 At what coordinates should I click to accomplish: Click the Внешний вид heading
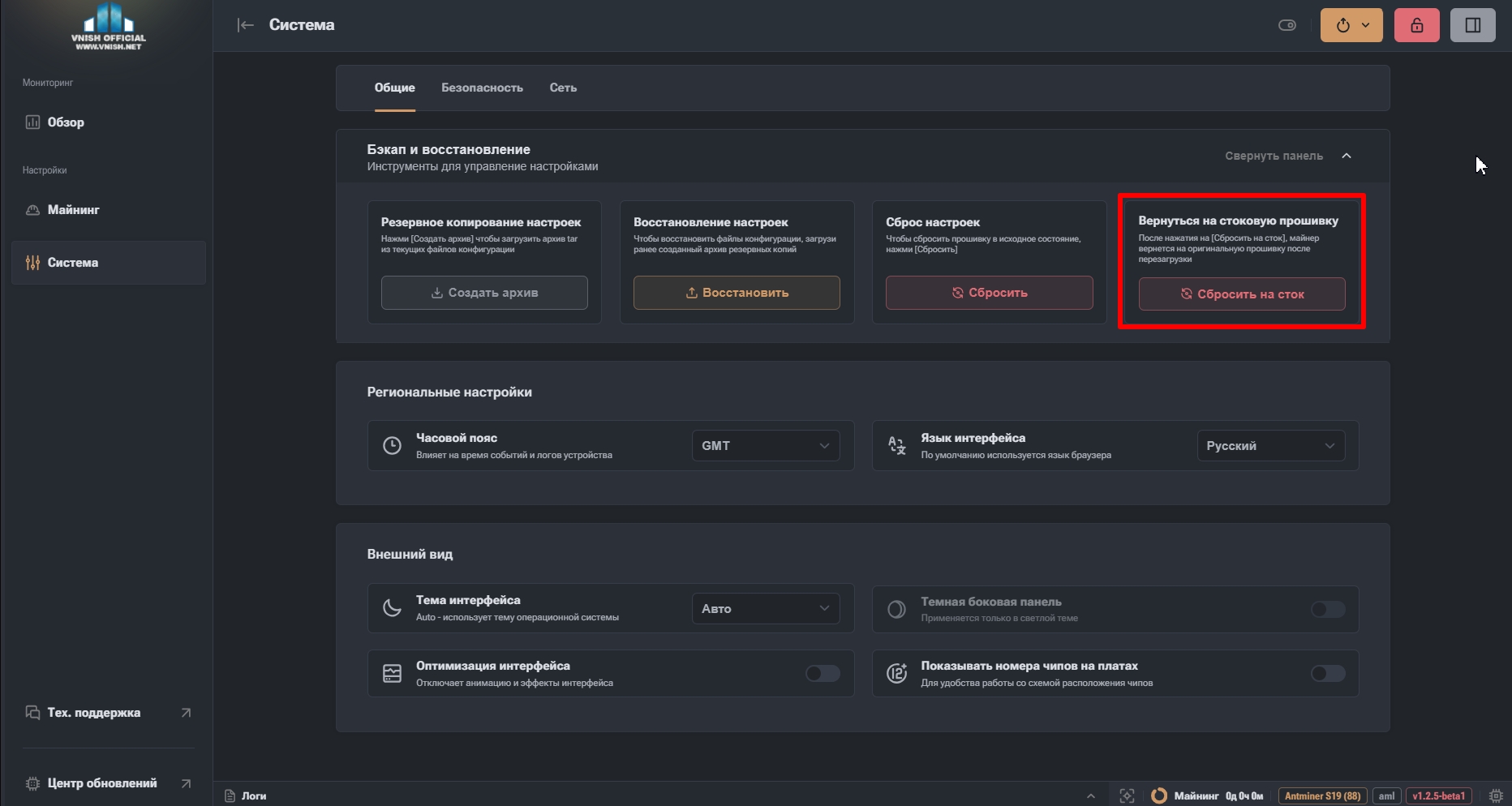pos(410,555)
